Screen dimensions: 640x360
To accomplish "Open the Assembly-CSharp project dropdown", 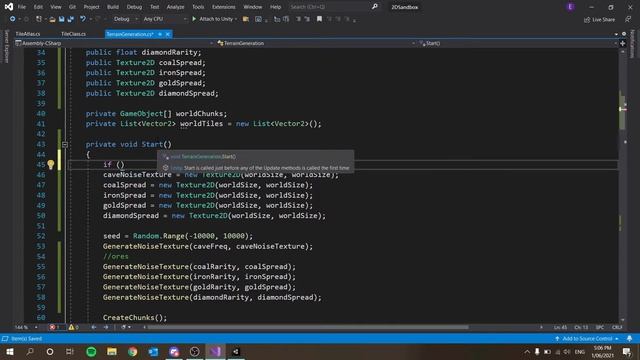I will [x=114, y=43].
